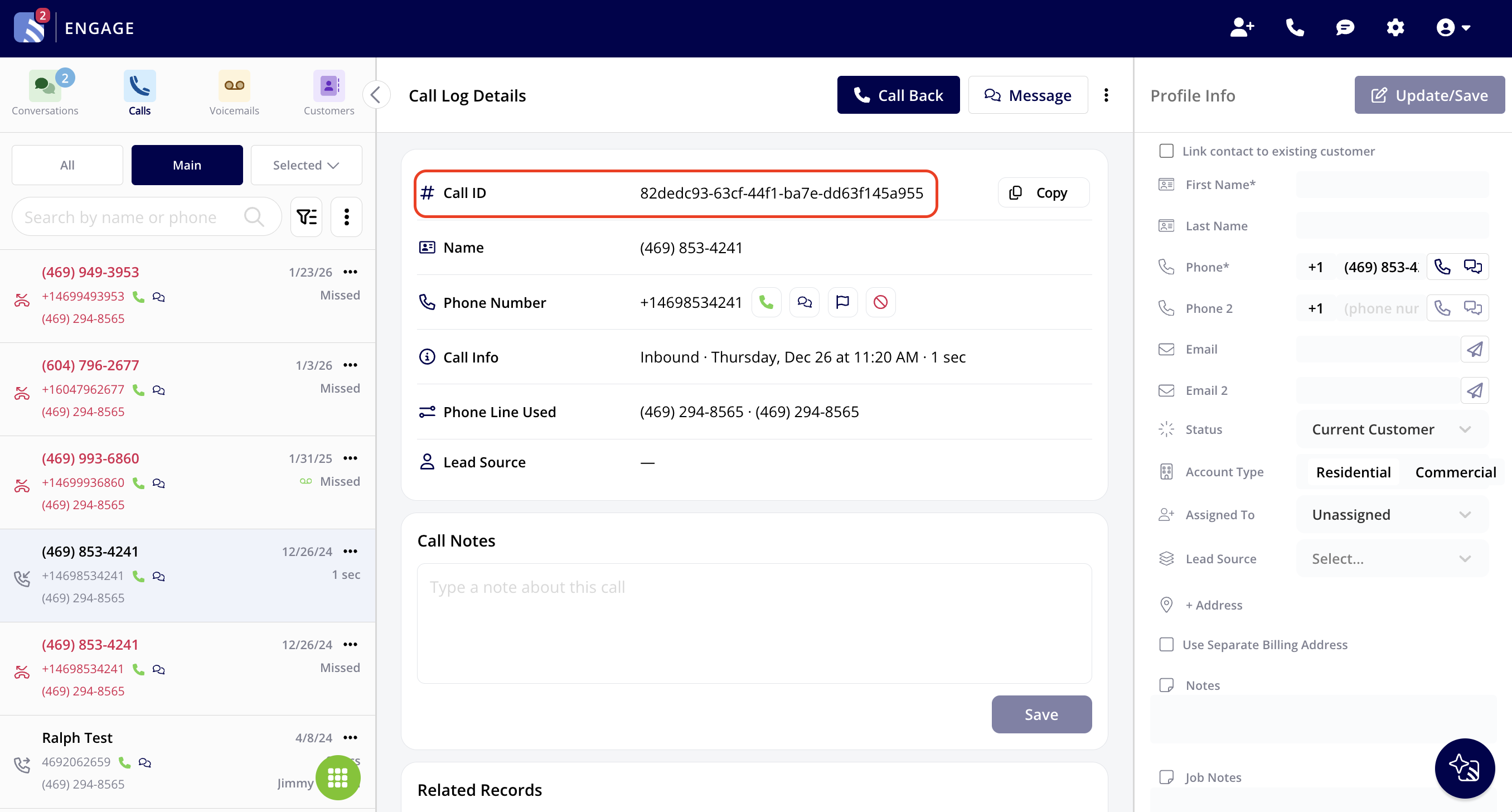This screenshot has height=812, width=1512.
Task: Focus the Search by name or phone field
Action: (x=147, y=216)
